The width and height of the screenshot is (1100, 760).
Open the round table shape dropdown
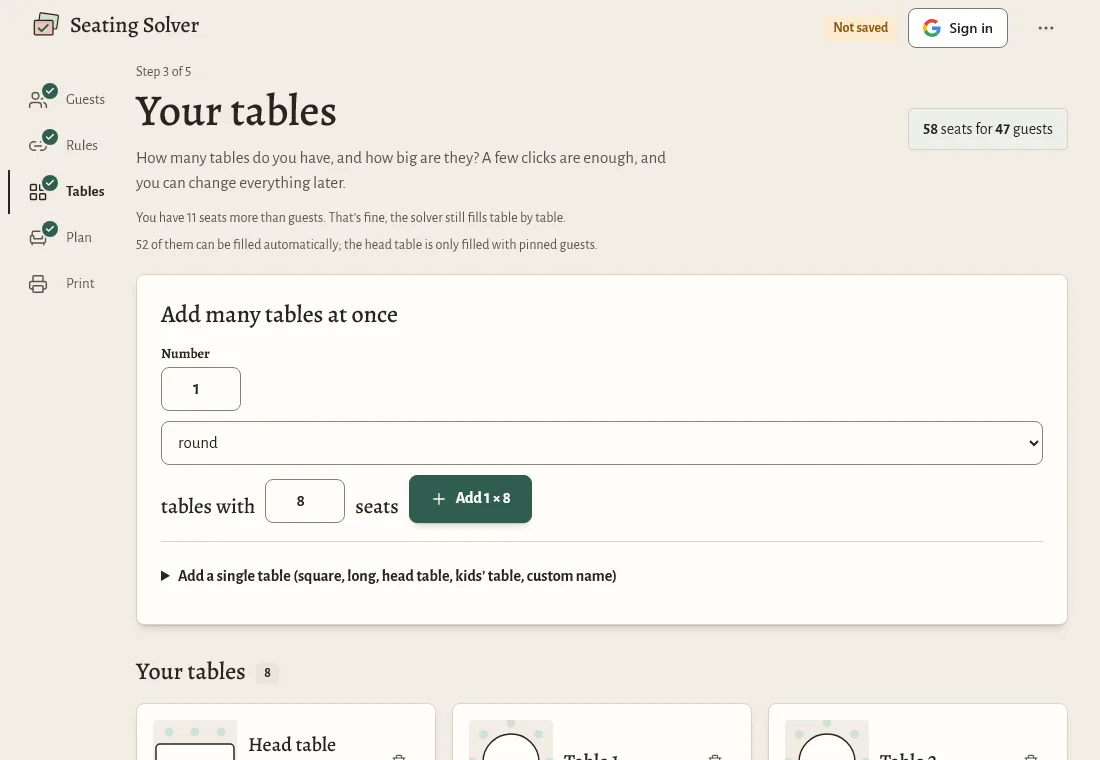(602, 443)
